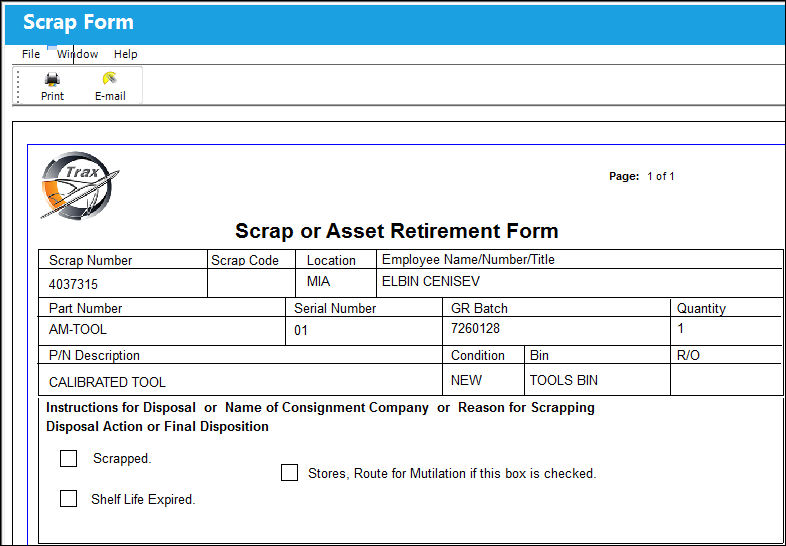Check the Scrapped checkbox
Viewport: 786px width, 546px height.
point(68,458)
